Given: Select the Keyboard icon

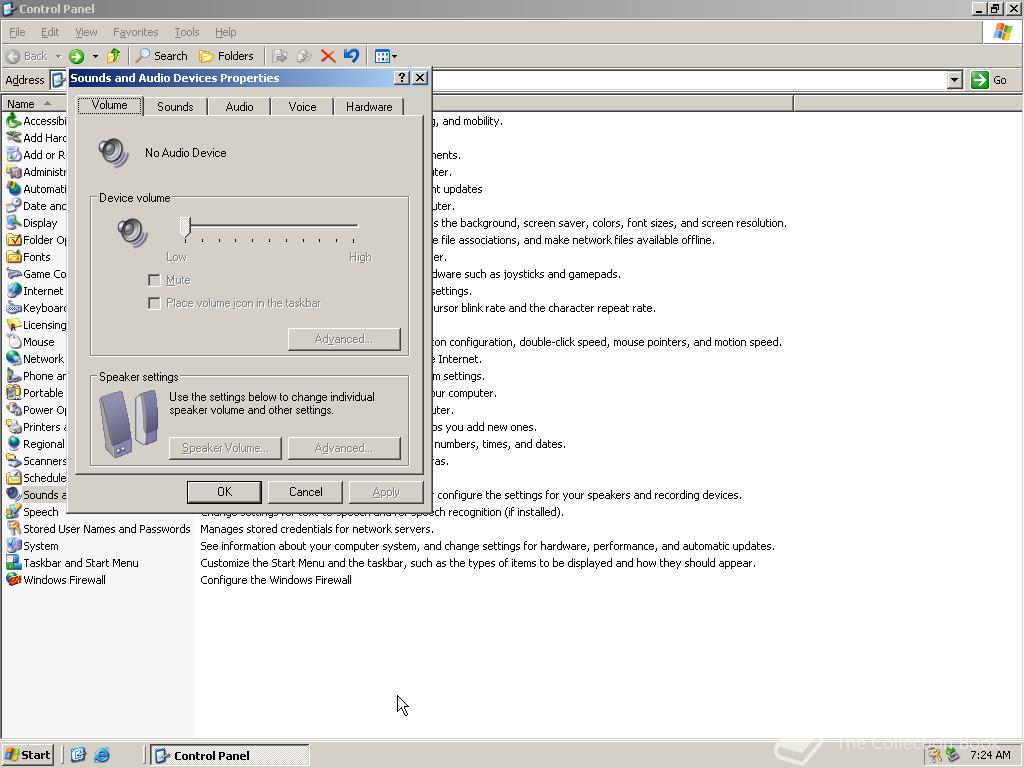Looking at the screenshot, I should pyautogui.click(x=14, y=308).
